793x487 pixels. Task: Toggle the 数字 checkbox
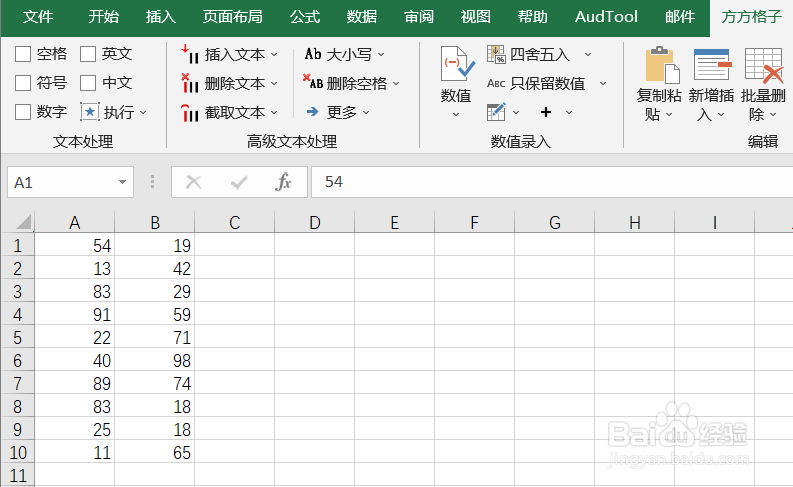click(x=23, y=112)
